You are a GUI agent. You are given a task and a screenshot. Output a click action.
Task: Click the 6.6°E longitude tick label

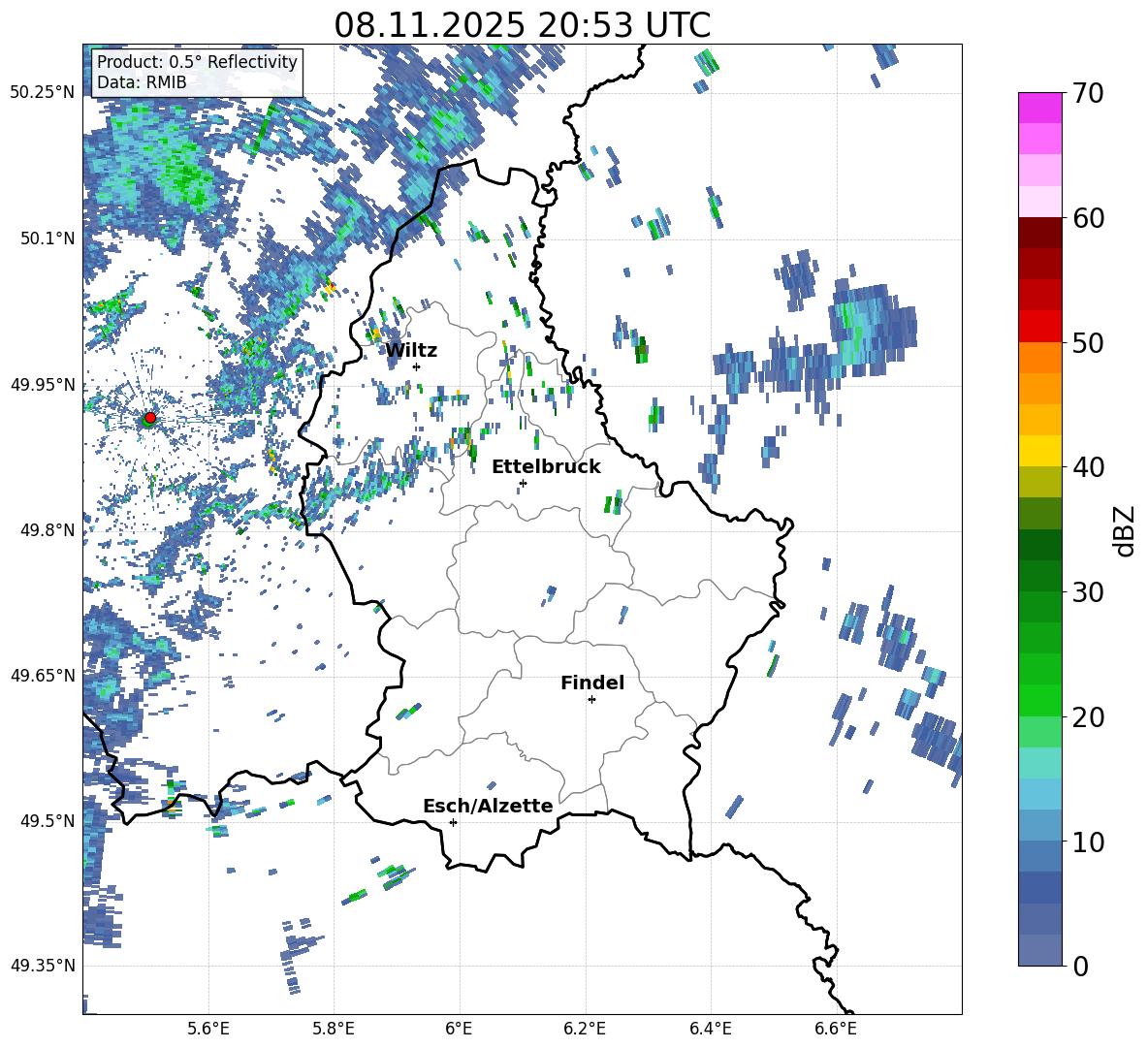click(836, 1029)
